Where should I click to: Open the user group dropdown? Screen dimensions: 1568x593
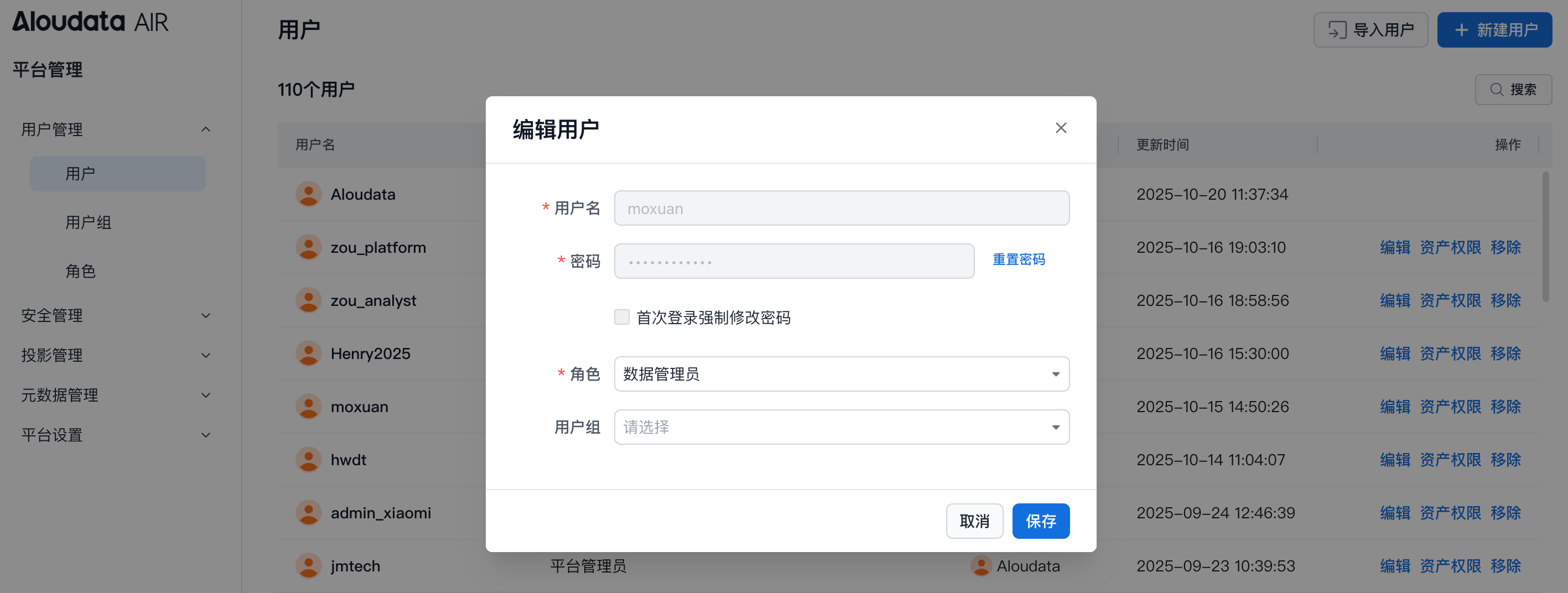[x=841, y=427]
